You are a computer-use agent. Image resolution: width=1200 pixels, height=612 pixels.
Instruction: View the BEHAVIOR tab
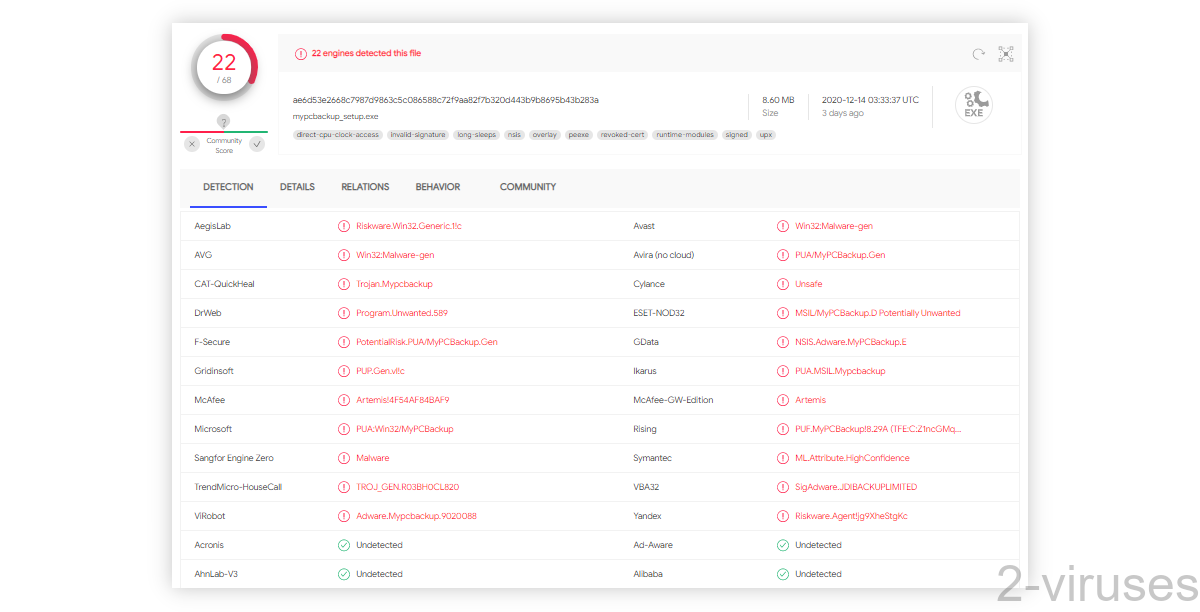[x=438, y=187]
